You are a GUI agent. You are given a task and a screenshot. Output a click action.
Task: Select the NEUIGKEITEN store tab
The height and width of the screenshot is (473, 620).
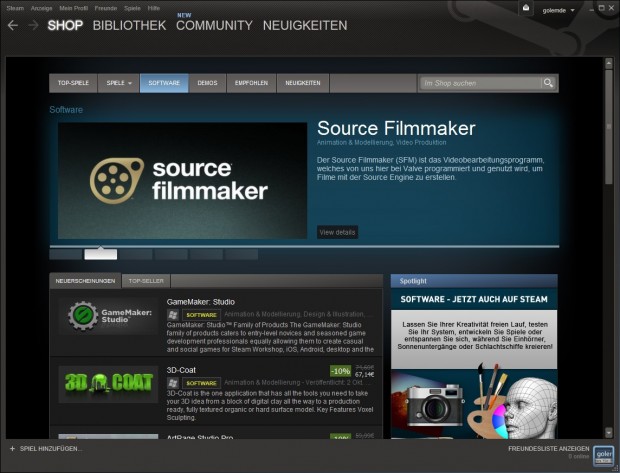(x=303, y=83)
